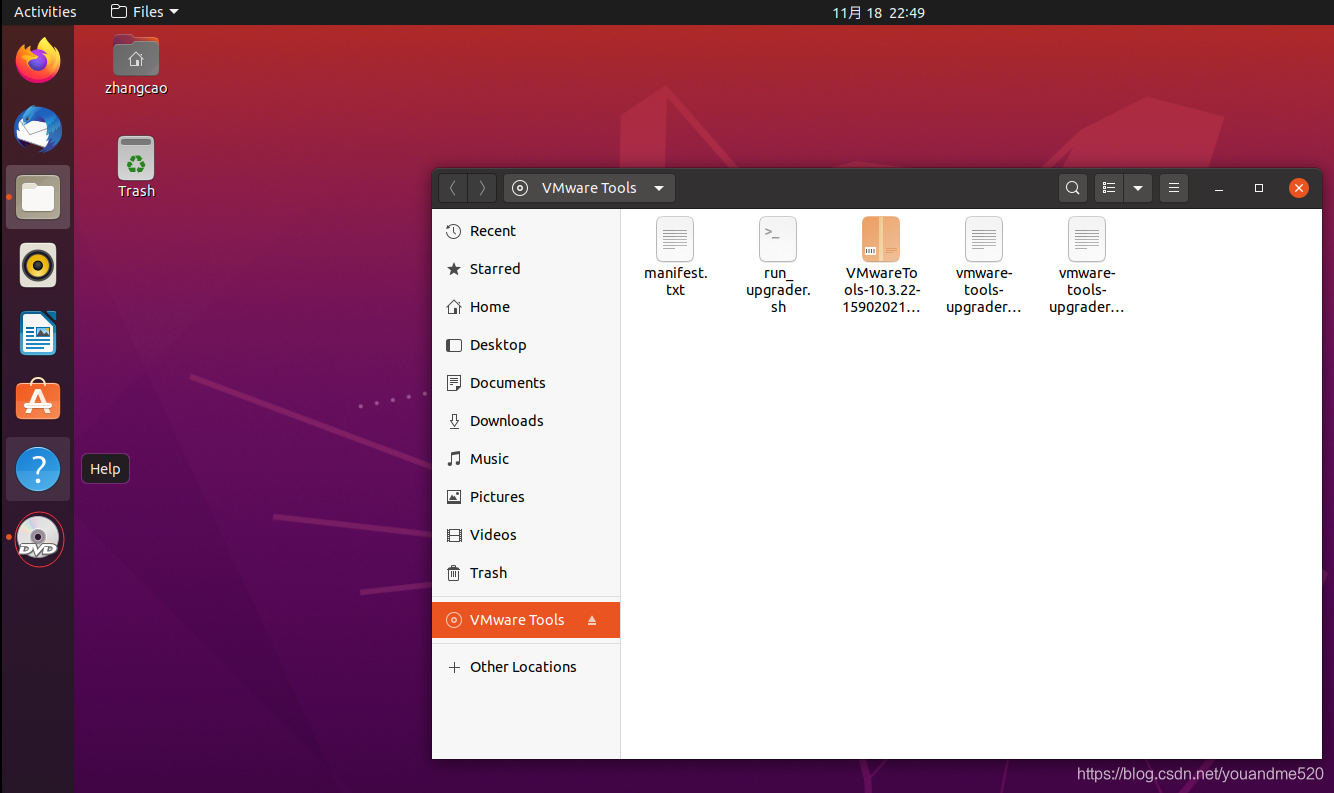Select the VMwareTools-10.3.22 archive file

click(881, 266)
